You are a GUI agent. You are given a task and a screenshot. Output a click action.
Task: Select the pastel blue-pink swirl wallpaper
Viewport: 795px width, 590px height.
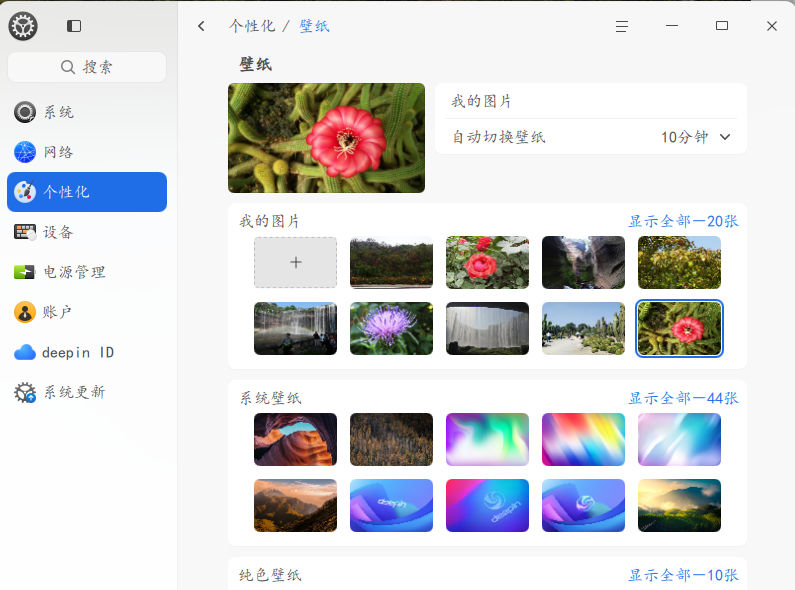point(679,439)
